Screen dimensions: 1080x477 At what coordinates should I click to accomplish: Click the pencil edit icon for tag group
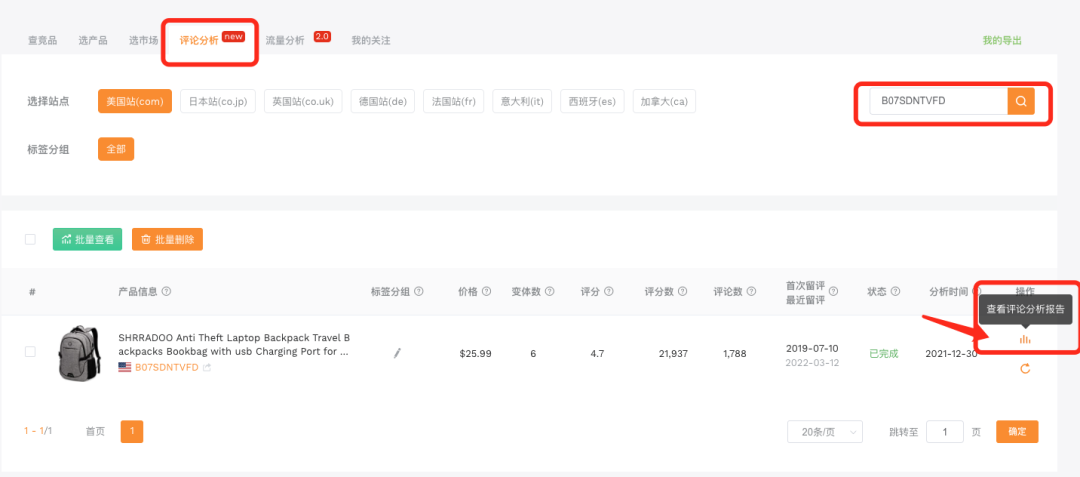[397, 353]
